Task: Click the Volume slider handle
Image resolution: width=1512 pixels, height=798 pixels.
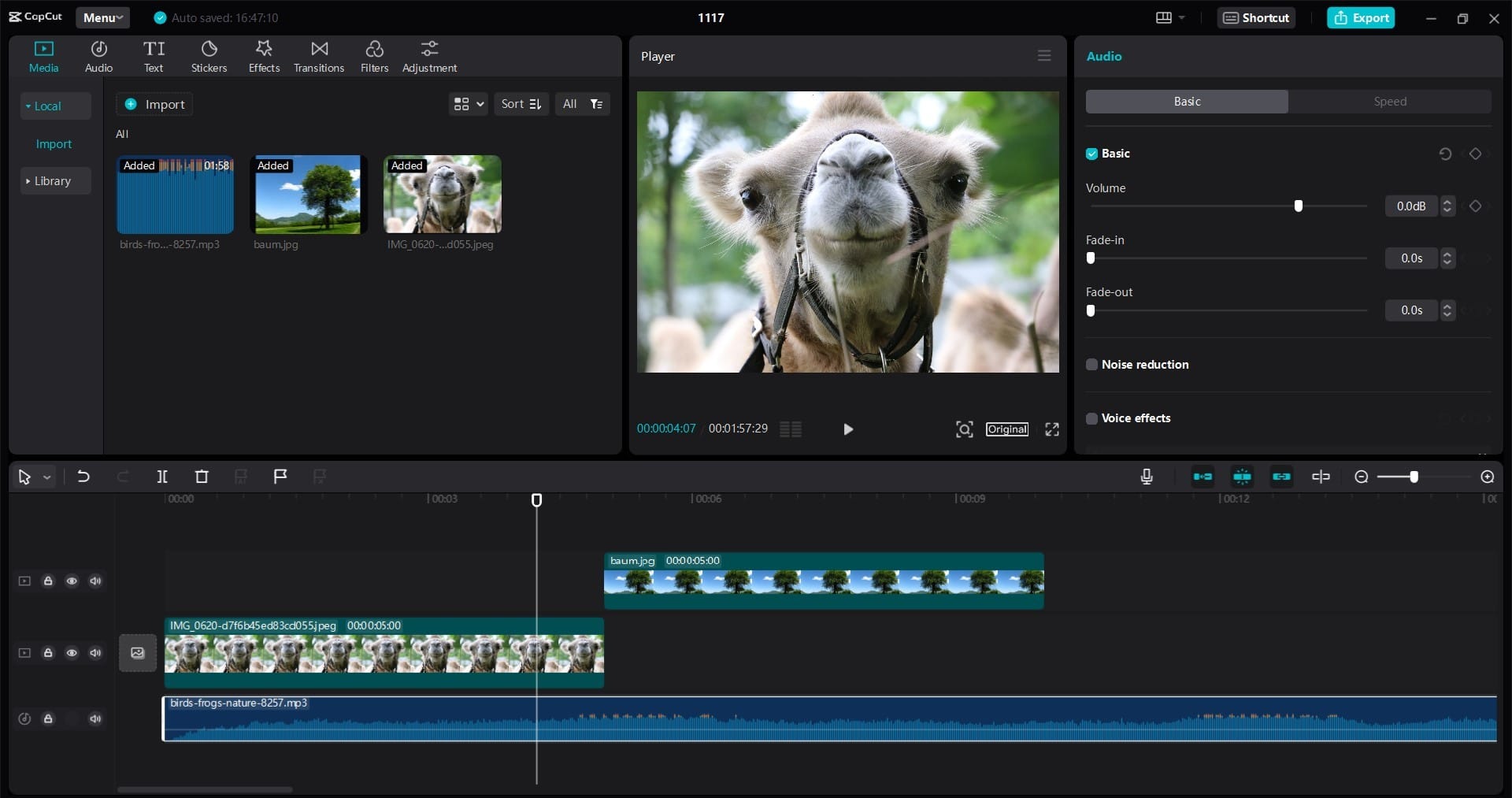Action: point(1298,206)
